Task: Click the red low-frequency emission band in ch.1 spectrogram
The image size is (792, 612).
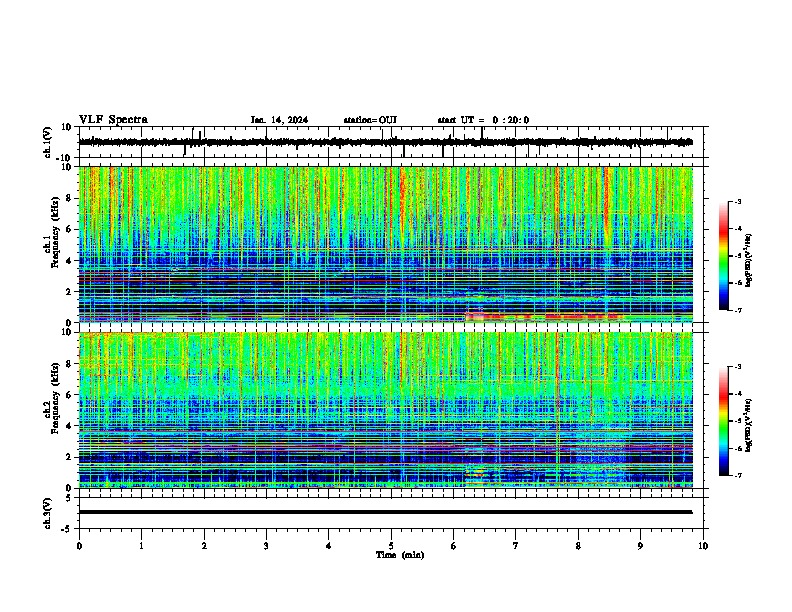Action: tap(543, 317)
